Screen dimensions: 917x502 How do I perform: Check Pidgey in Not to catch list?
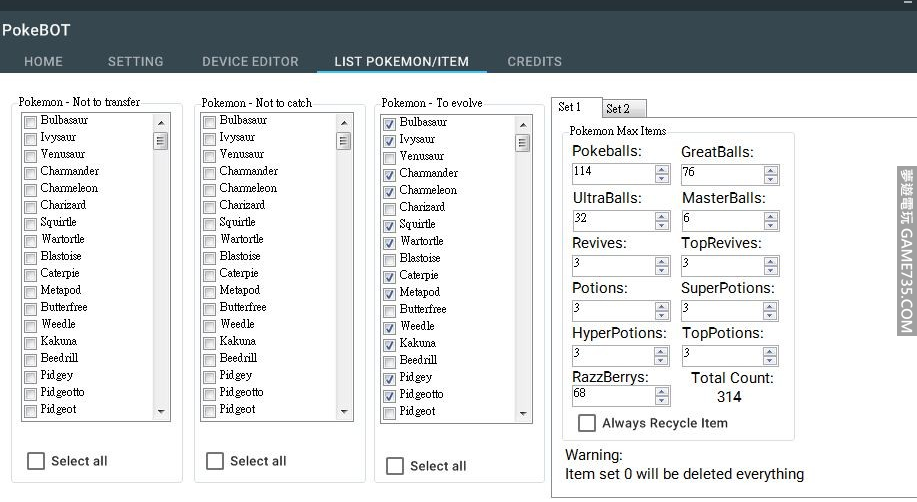pyautogui.click(x=209, y=376)
